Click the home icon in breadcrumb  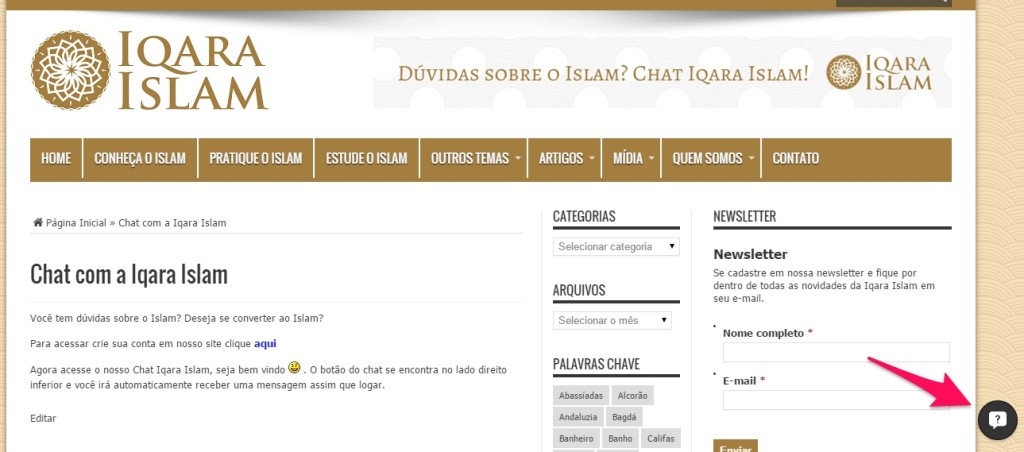(x=38, y=222)
